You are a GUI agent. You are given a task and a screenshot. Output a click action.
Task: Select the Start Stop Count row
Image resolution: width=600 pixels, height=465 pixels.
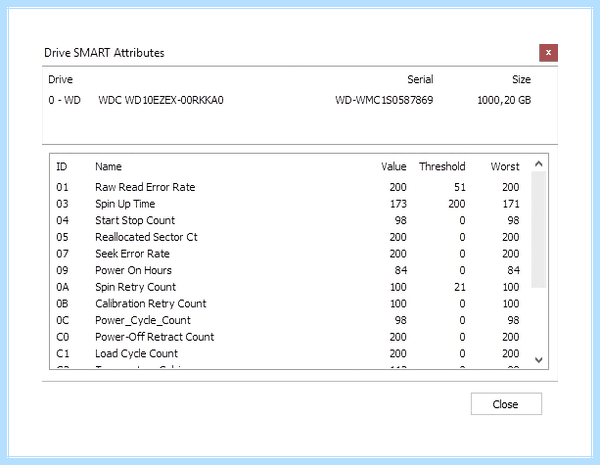(x=288, y=220)
